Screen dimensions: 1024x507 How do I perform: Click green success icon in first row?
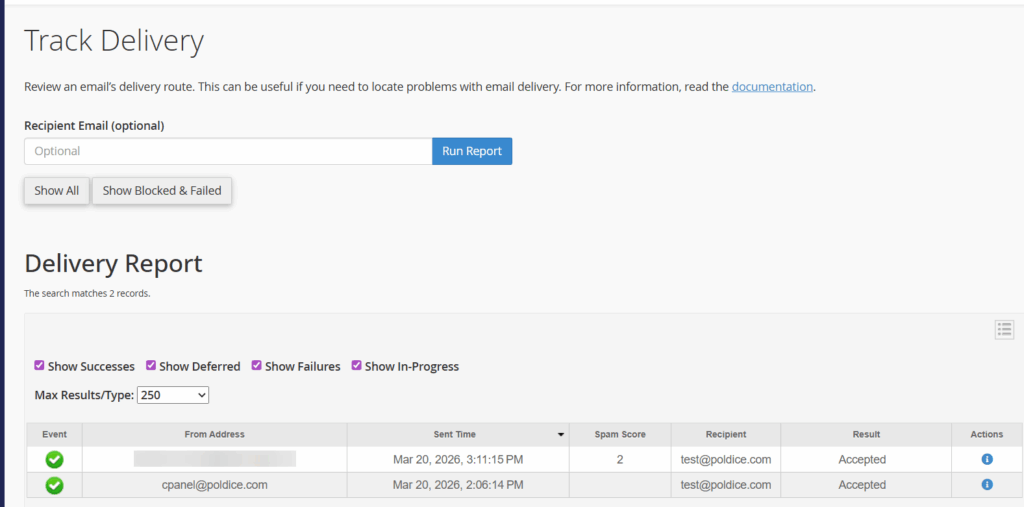[x=54, y=460]
